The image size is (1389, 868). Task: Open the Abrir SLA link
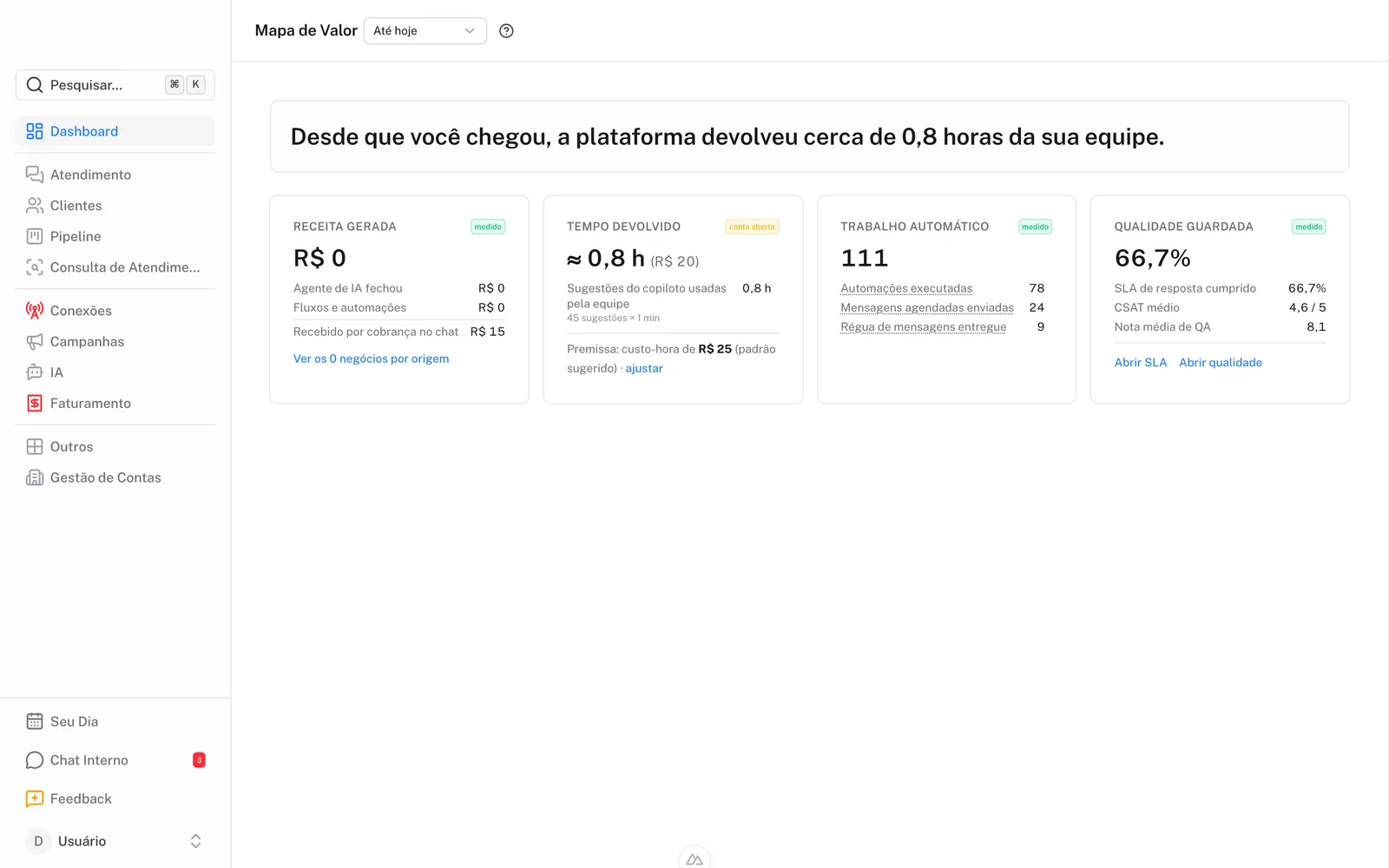(1141, 363)
